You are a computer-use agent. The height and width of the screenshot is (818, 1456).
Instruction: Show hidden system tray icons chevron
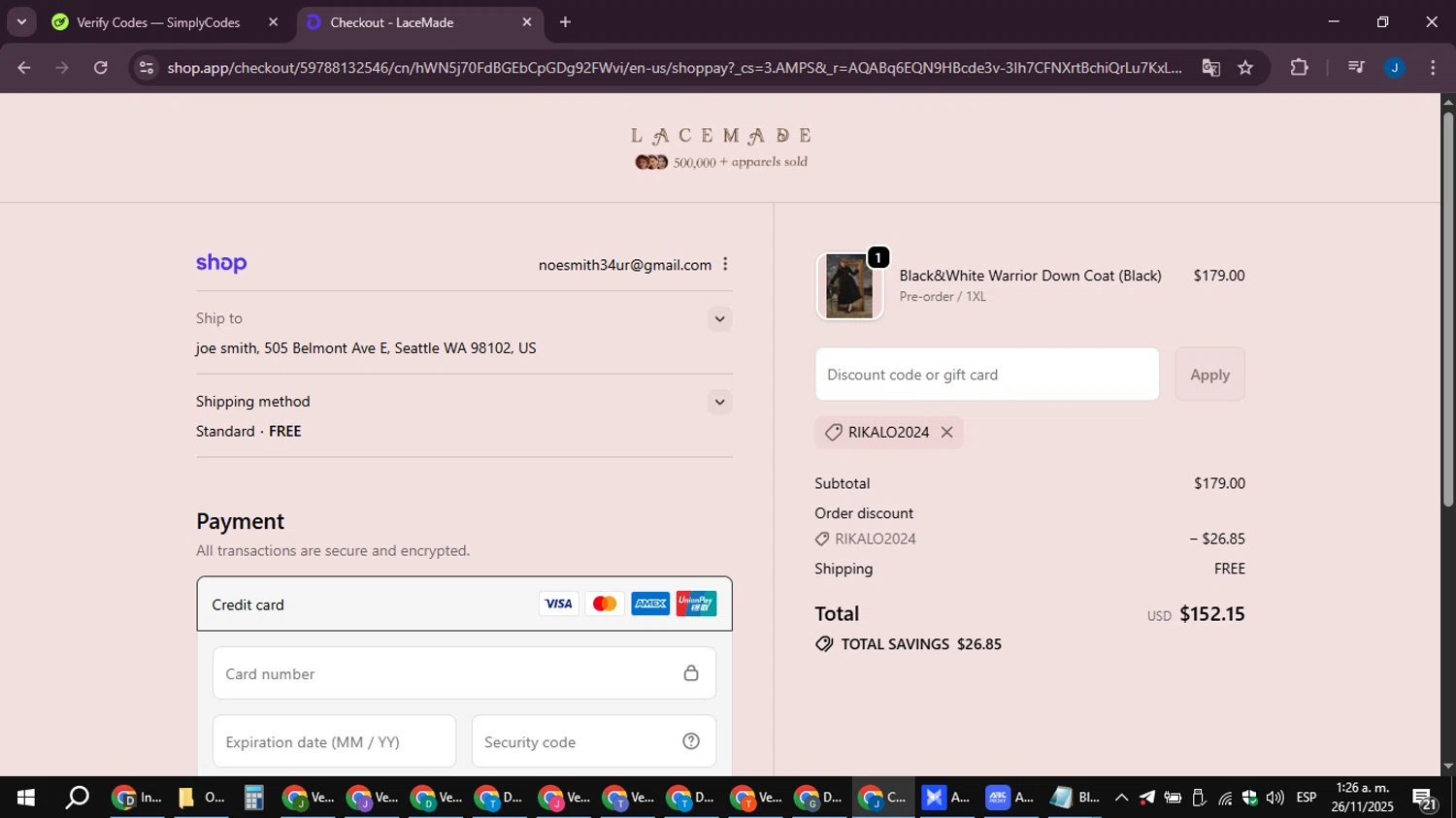(x=1121, y=798)
